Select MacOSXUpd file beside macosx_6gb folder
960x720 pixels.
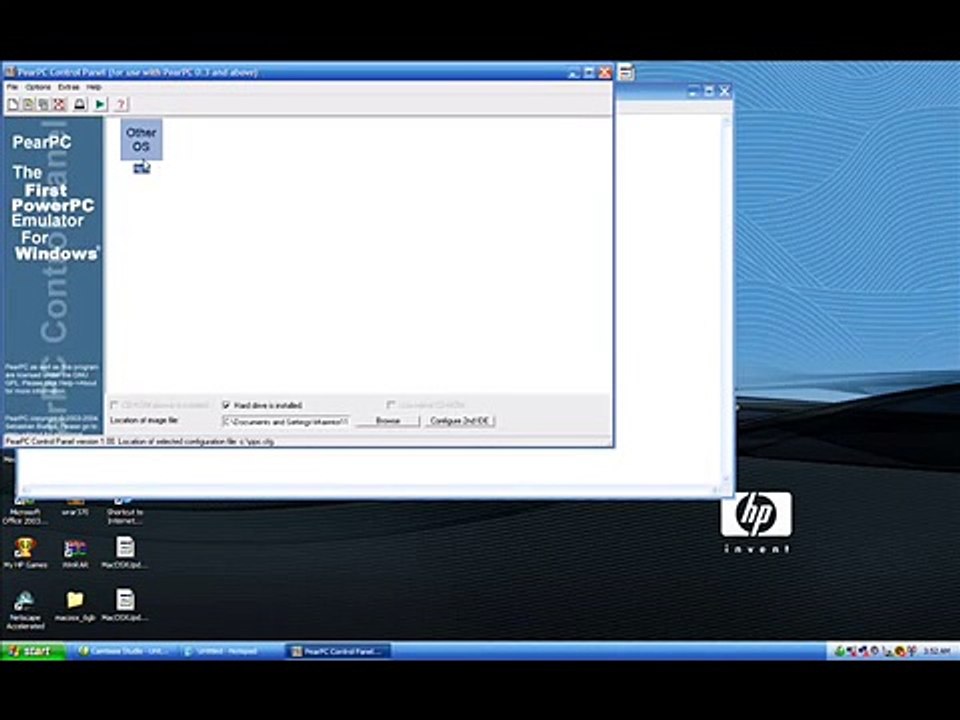click(x=125, y=606)
